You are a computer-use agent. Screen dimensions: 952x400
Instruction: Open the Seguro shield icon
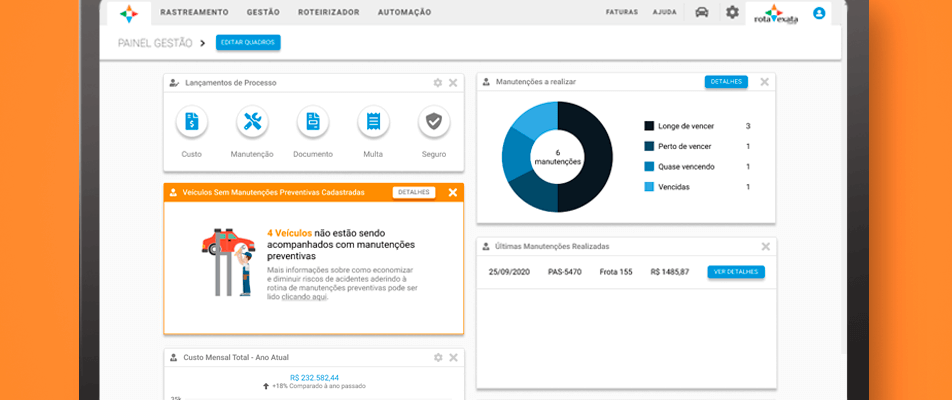point(434,122)
